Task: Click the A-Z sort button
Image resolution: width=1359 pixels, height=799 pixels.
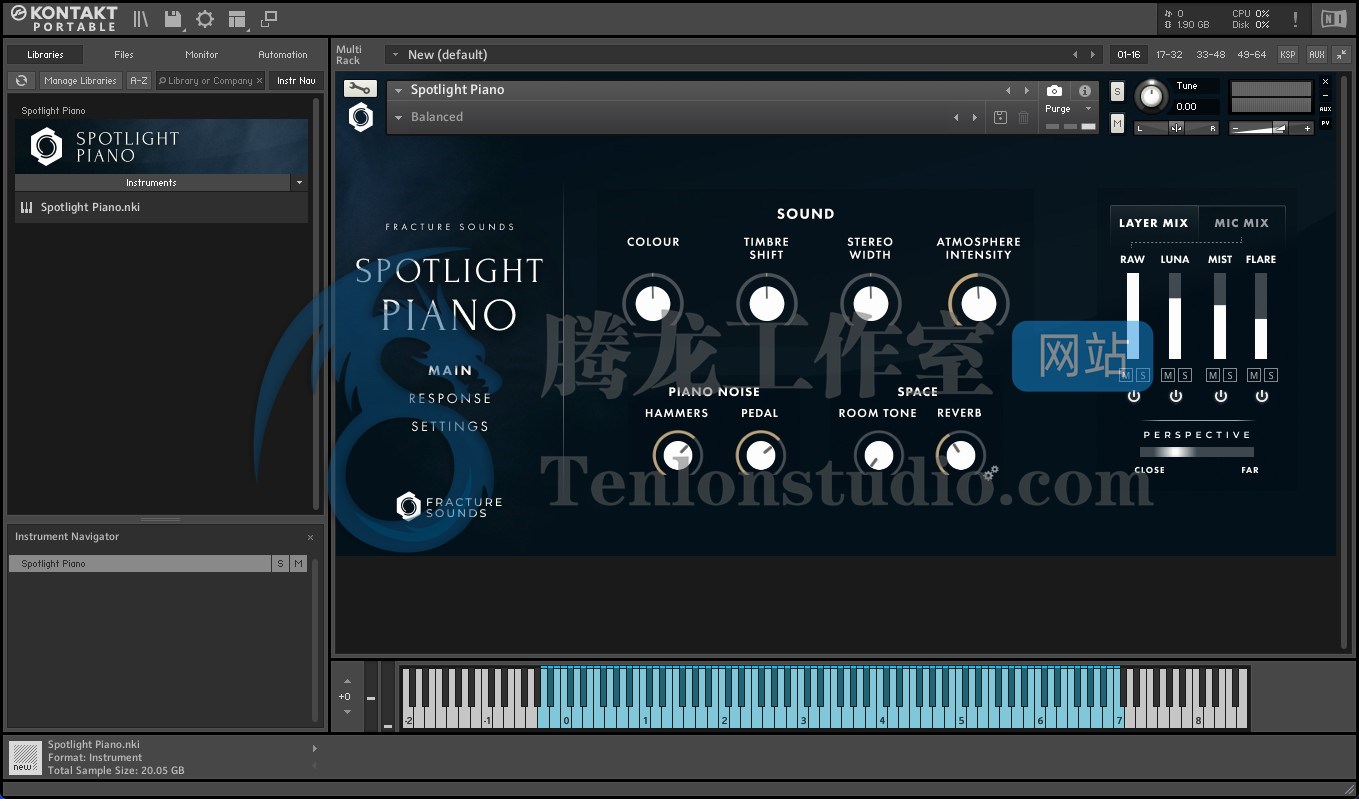Action: pyautogui.click(x=139, y=81)
